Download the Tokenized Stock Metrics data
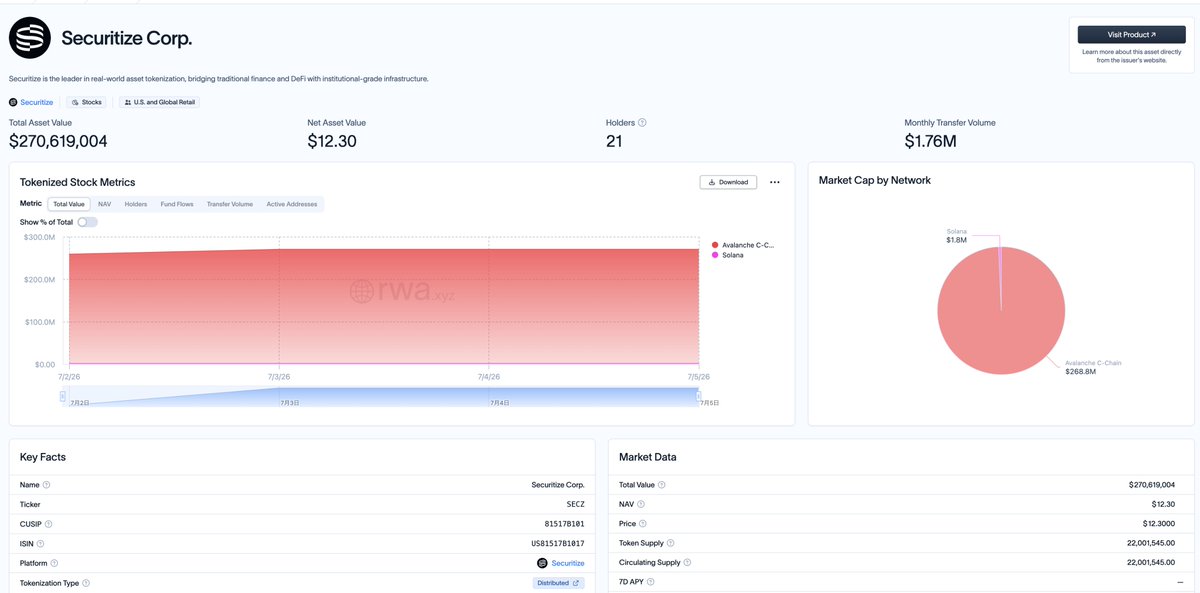Viewport: 1200px width, 593px height. tap(728, 182)
